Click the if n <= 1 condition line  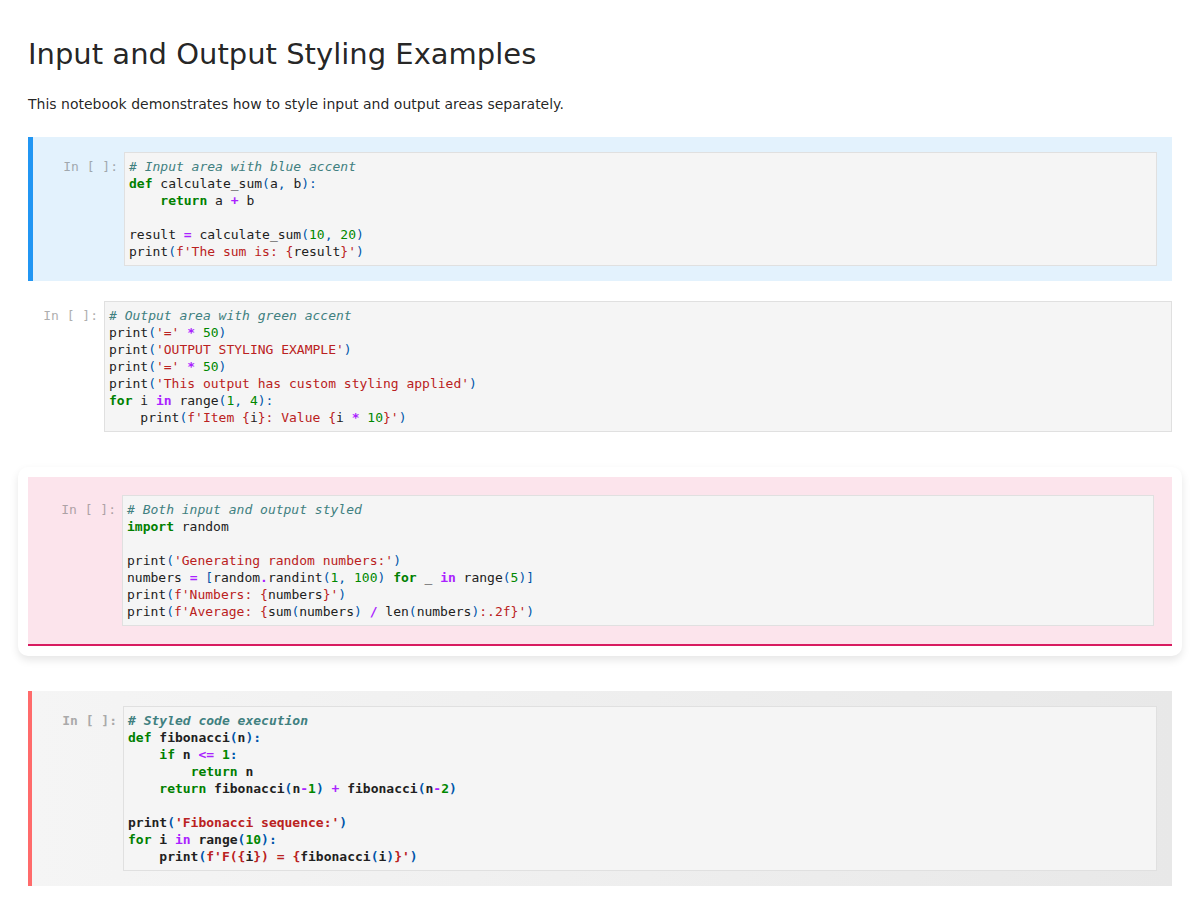pos(200,754)
